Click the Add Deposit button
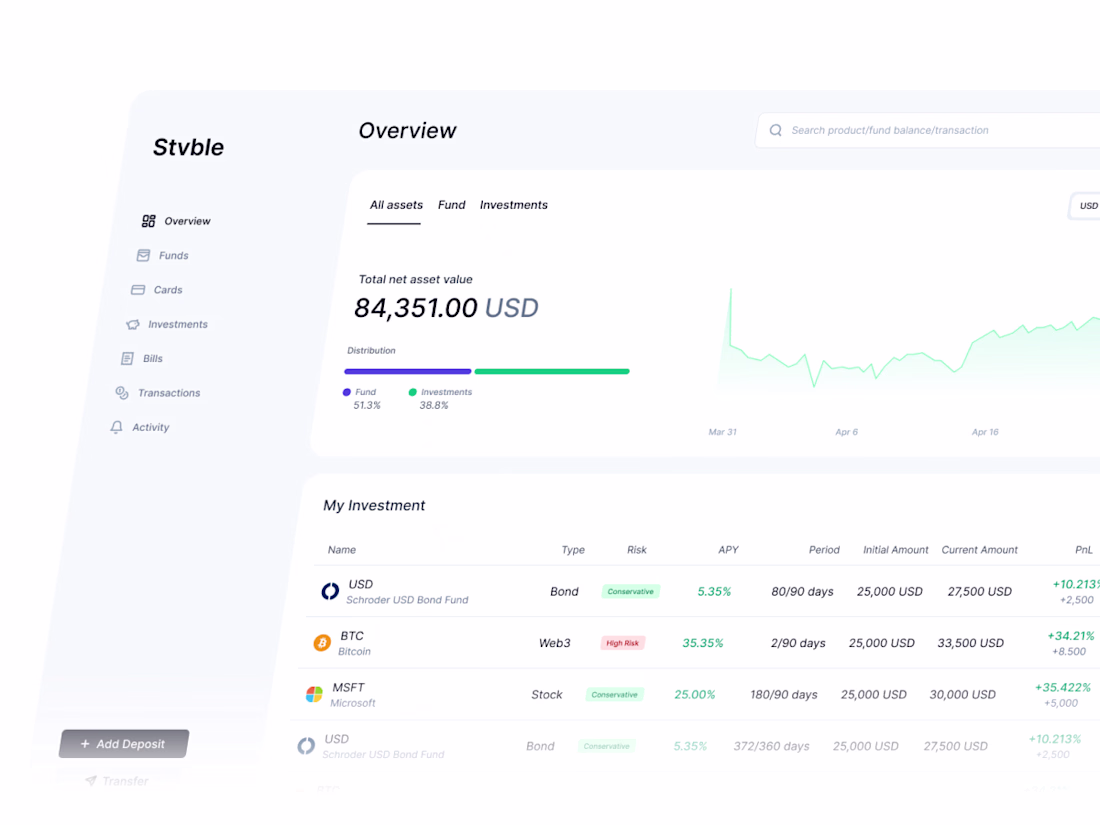Viewport: 1100px width, 825px height. [x=124, y=744]
